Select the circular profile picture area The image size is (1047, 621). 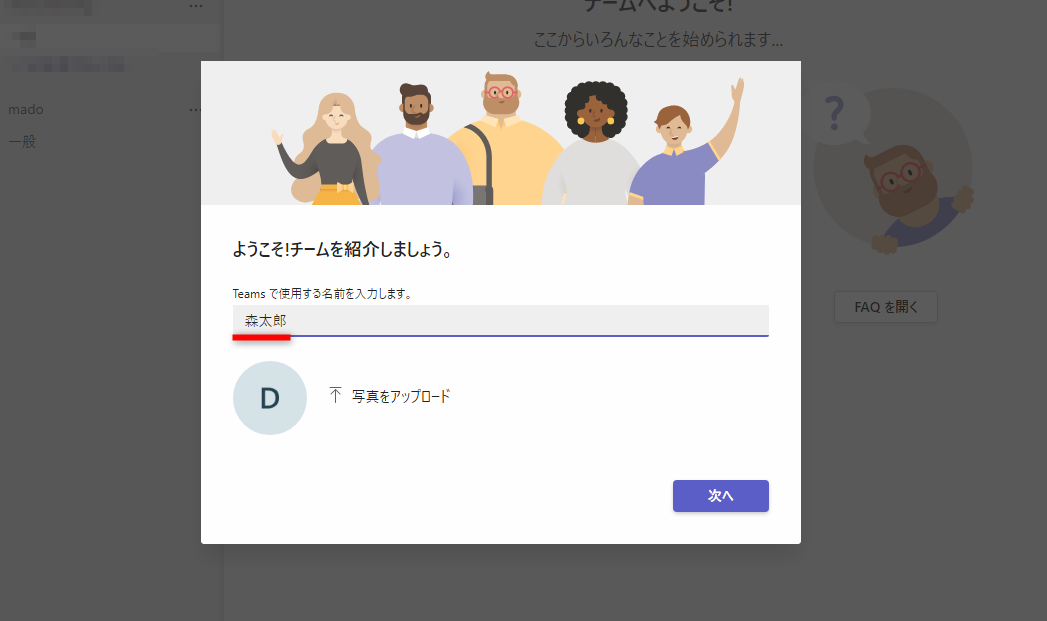pyautogui.click(x=269, y=397)
